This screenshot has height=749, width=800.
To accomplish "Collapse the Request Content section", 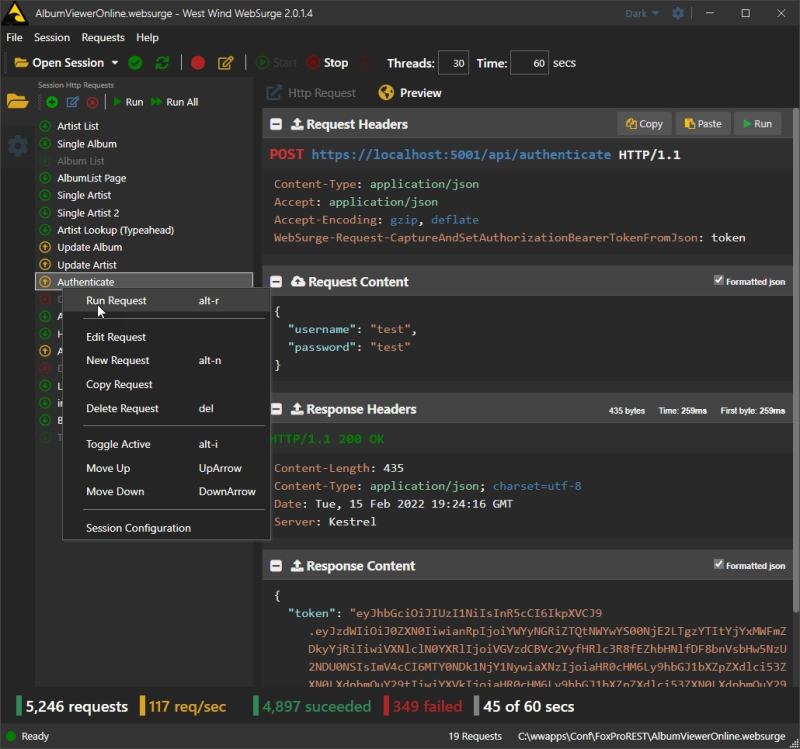I will [x=276, y=282].
